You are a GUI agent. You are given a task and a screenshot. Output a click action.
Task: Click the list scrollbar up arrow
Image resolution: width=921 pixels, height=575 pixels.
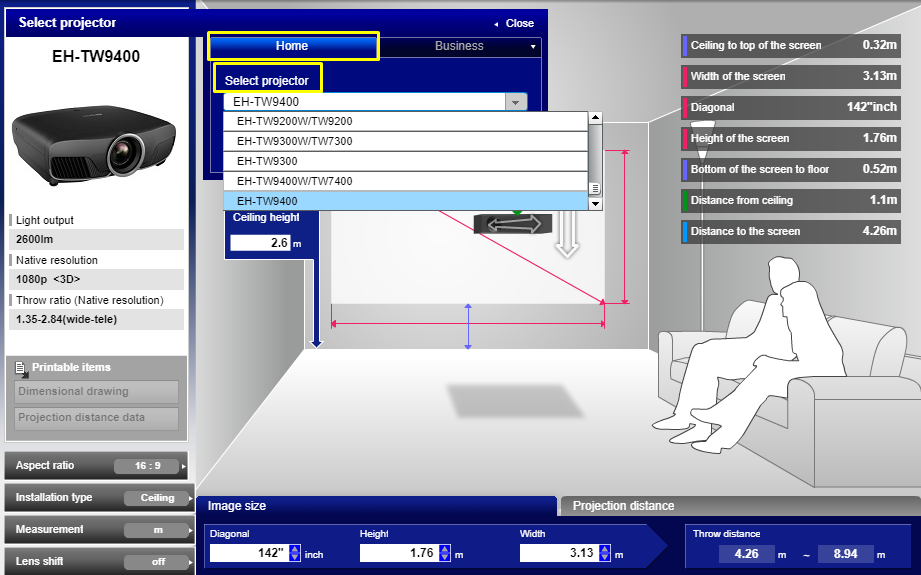coord(596,117)
